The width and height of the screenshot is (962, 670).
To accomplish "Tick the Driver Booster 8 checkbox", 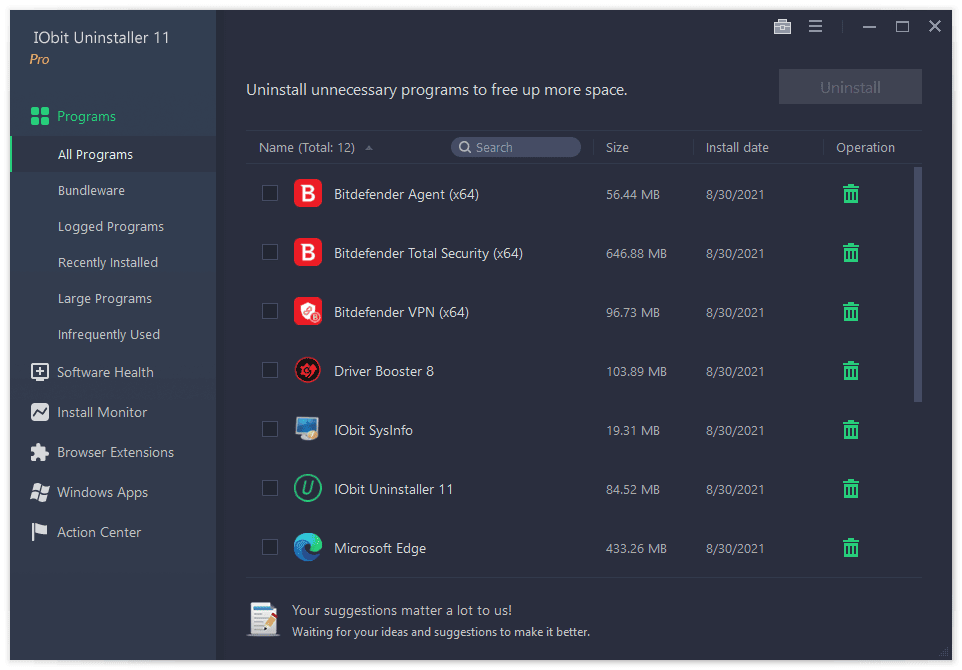I will pos(270,370).
